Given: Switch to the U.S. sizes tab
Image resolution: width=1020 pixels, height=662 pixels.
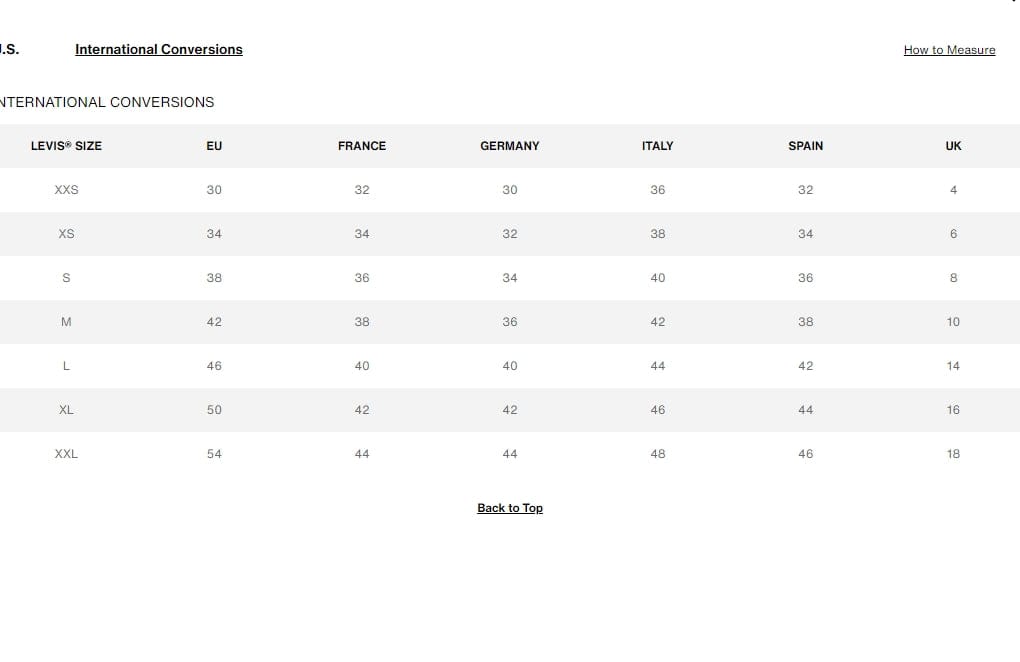Looking at the screenshot, I should point(8,49).
